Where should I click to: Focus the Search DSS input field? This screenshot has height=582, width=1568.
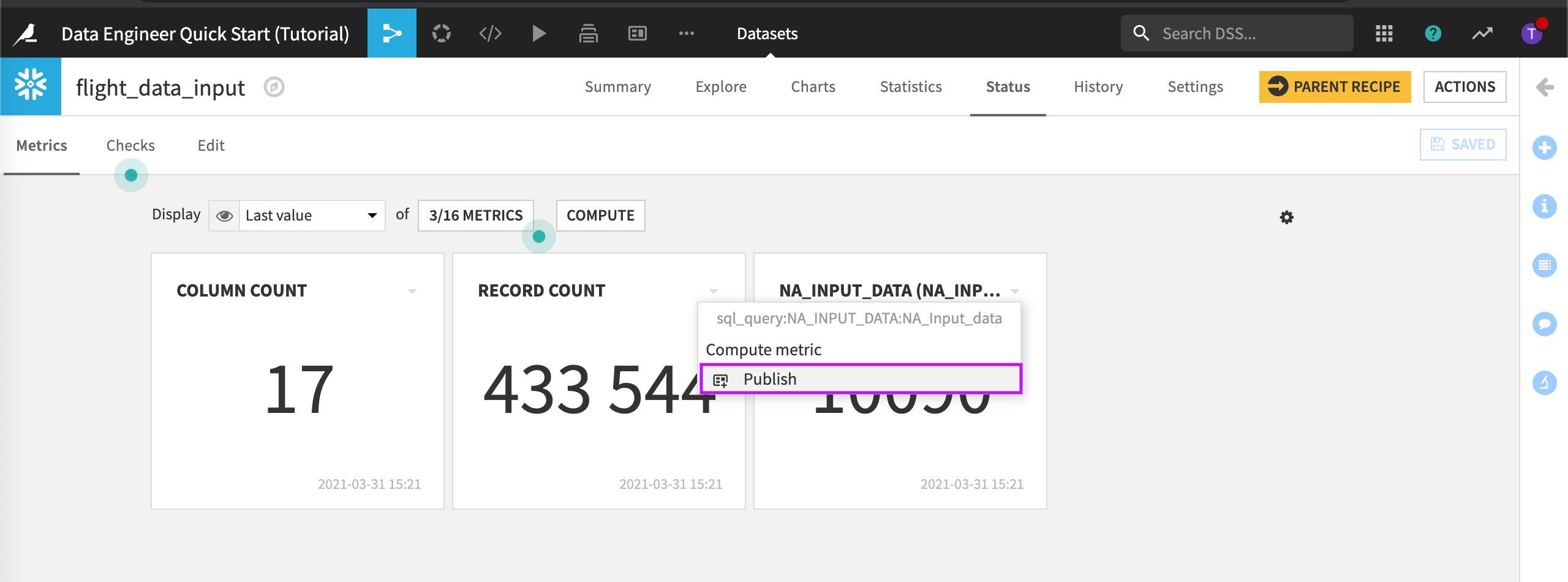[x=1237, y=33]
